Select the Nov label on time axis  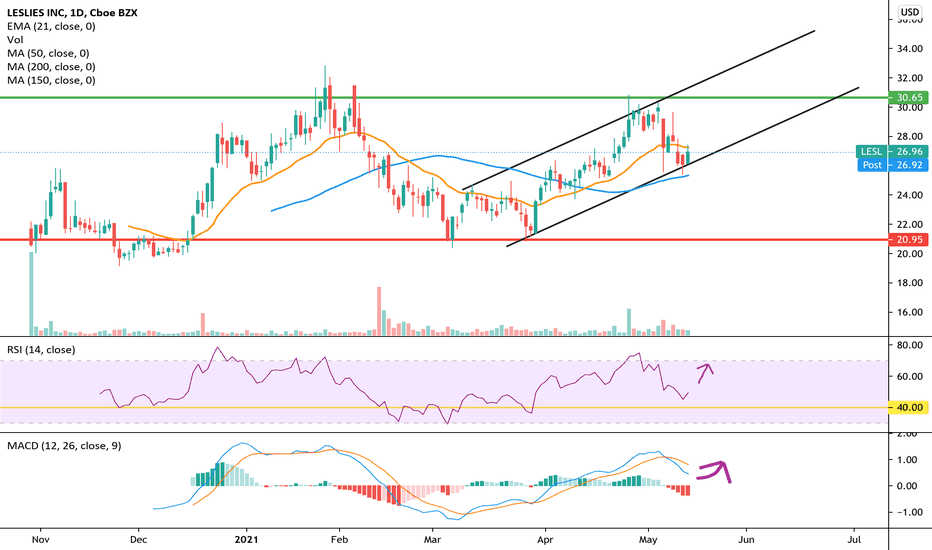pos(40,540)
